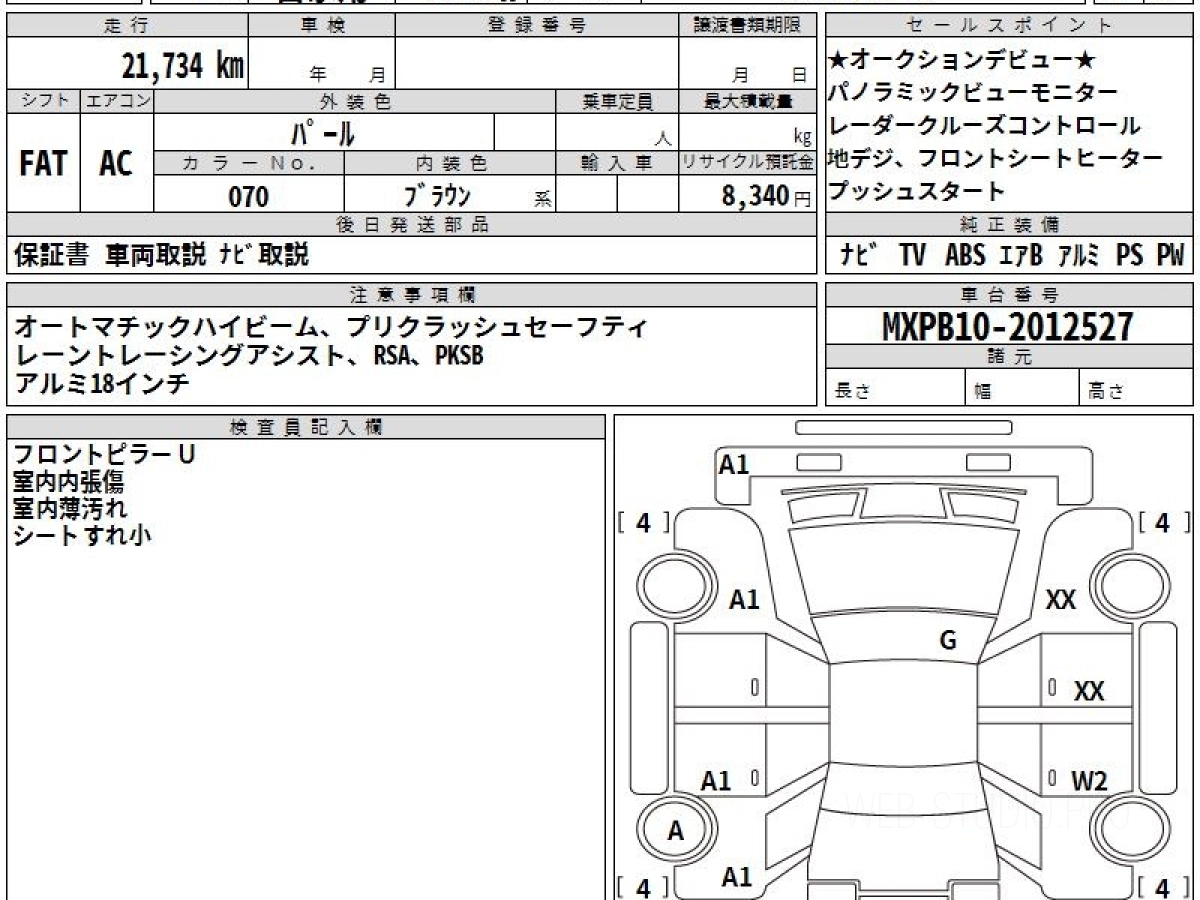Viewport: 1200px width, 900px height.
Task: Select the 乗車定員 header
Action: (617, 101)
